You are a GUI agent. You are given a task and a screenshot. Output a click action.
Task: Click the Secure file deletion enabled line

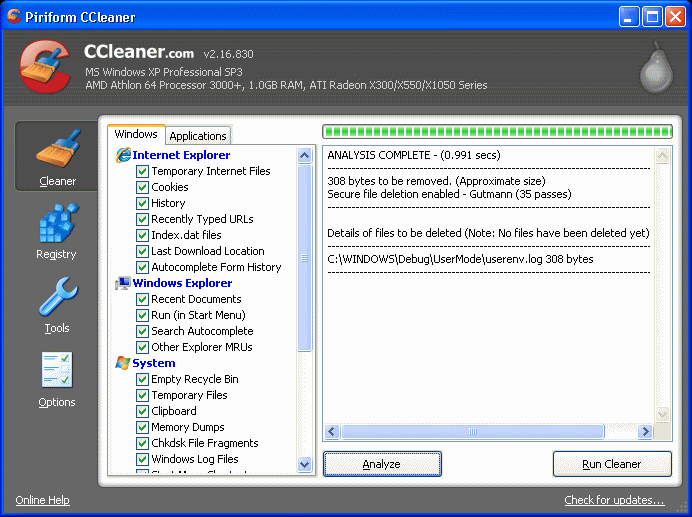449,194
